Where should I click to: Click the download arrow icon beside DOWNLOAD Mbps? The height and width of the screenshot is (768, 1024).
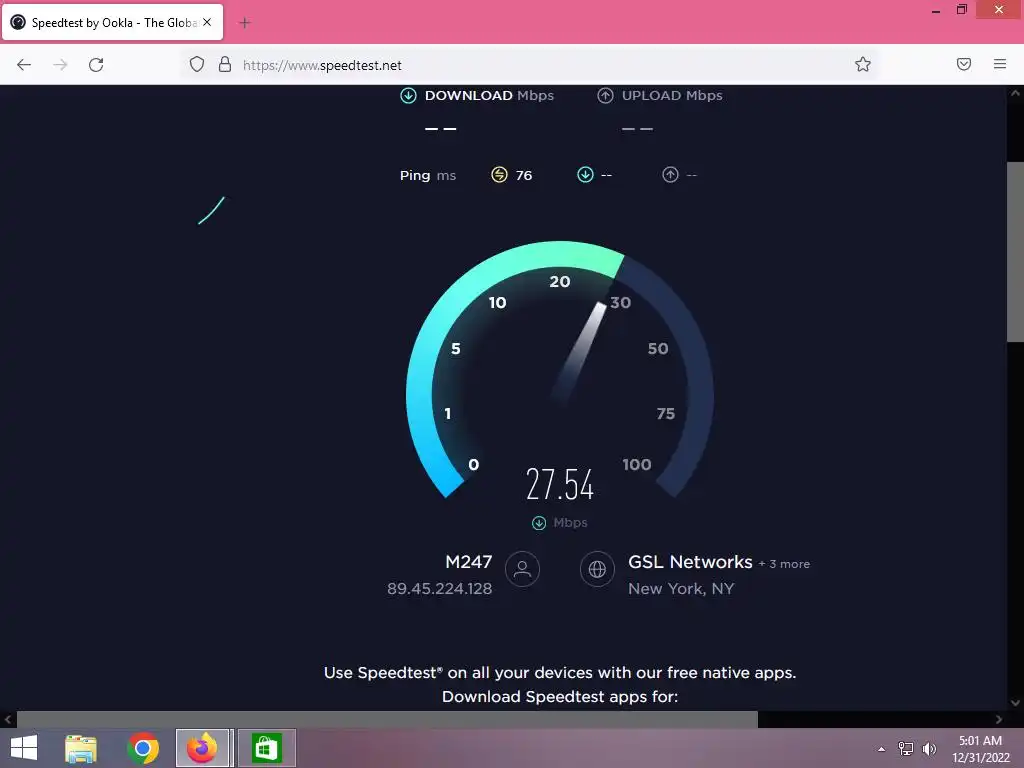click(x=408, y=95)
